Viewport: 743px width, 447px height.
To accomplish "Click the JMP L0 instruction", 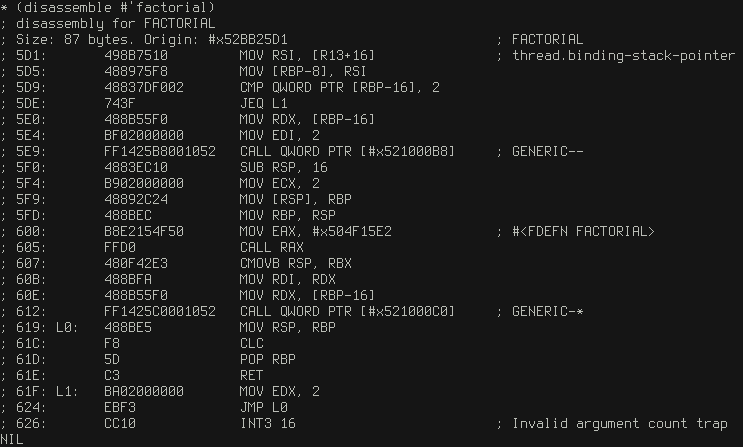I will (264, 408).
